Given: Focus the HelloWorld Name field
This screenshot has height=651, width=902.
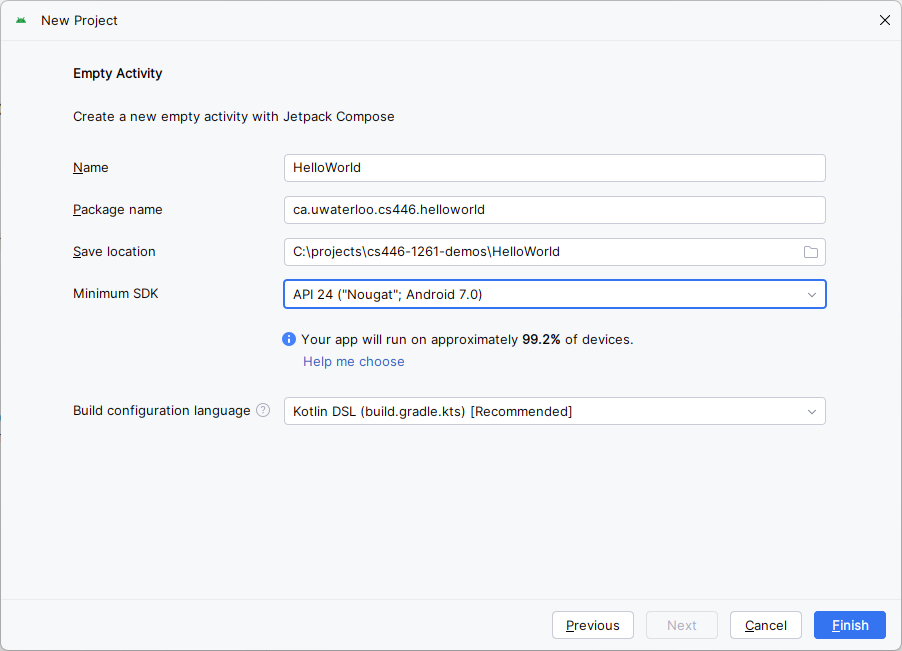Looking at the screenshot, I should coord(554,168).
